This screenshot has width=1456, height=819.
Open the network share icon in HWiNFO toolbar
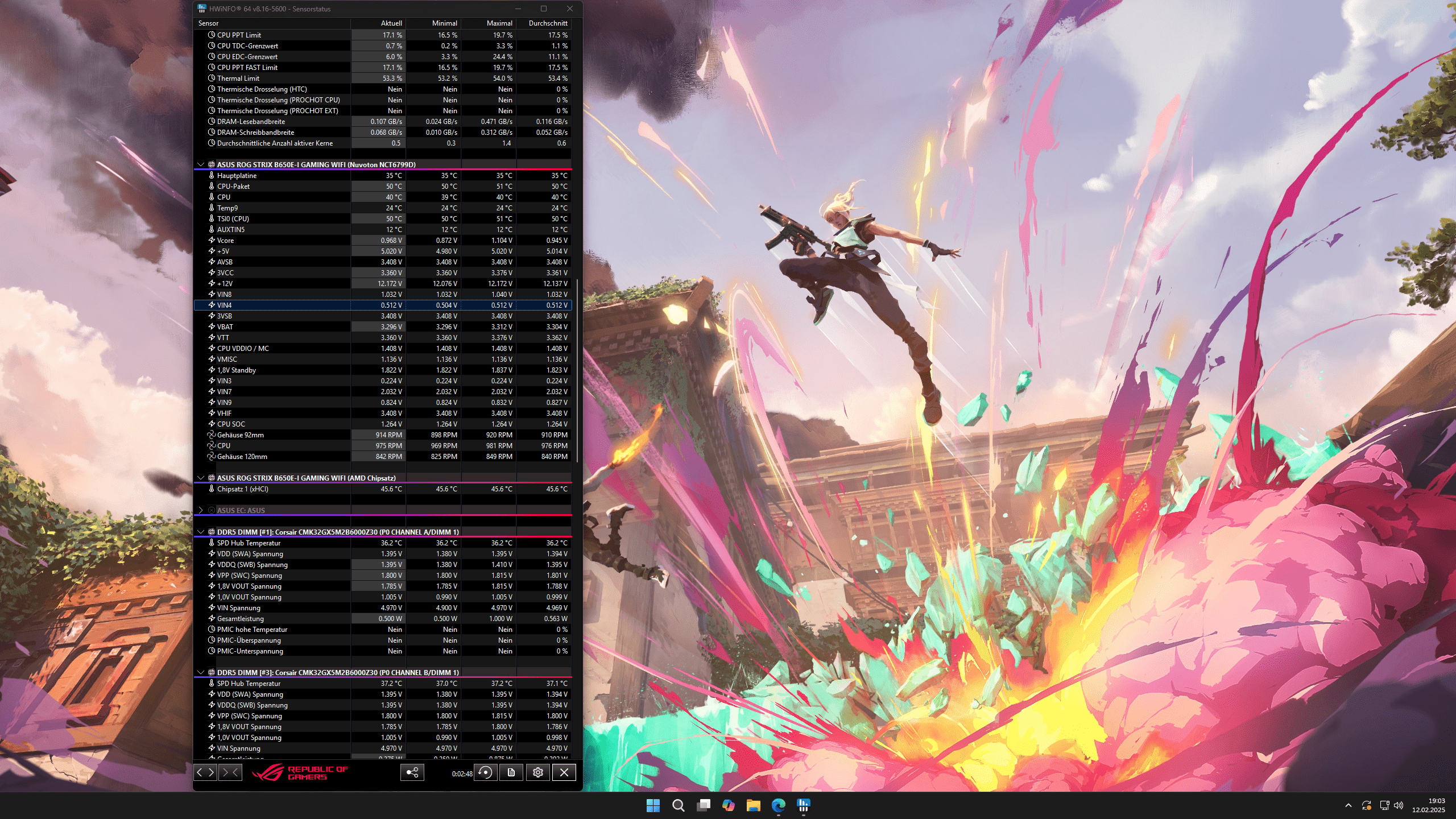(412, 772)
